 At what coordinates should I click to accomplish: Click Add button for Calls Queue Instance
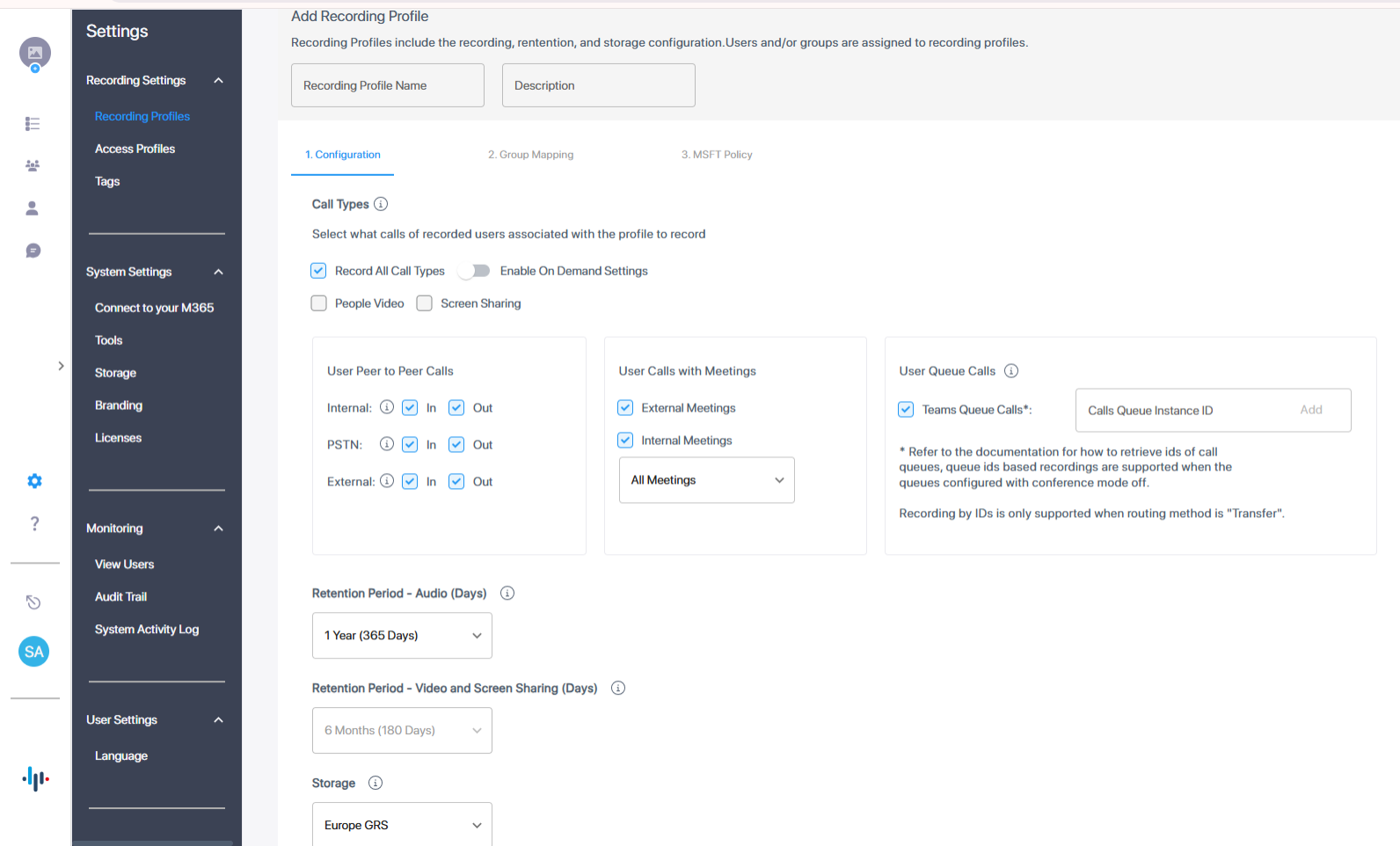[x=1310, y=410]
